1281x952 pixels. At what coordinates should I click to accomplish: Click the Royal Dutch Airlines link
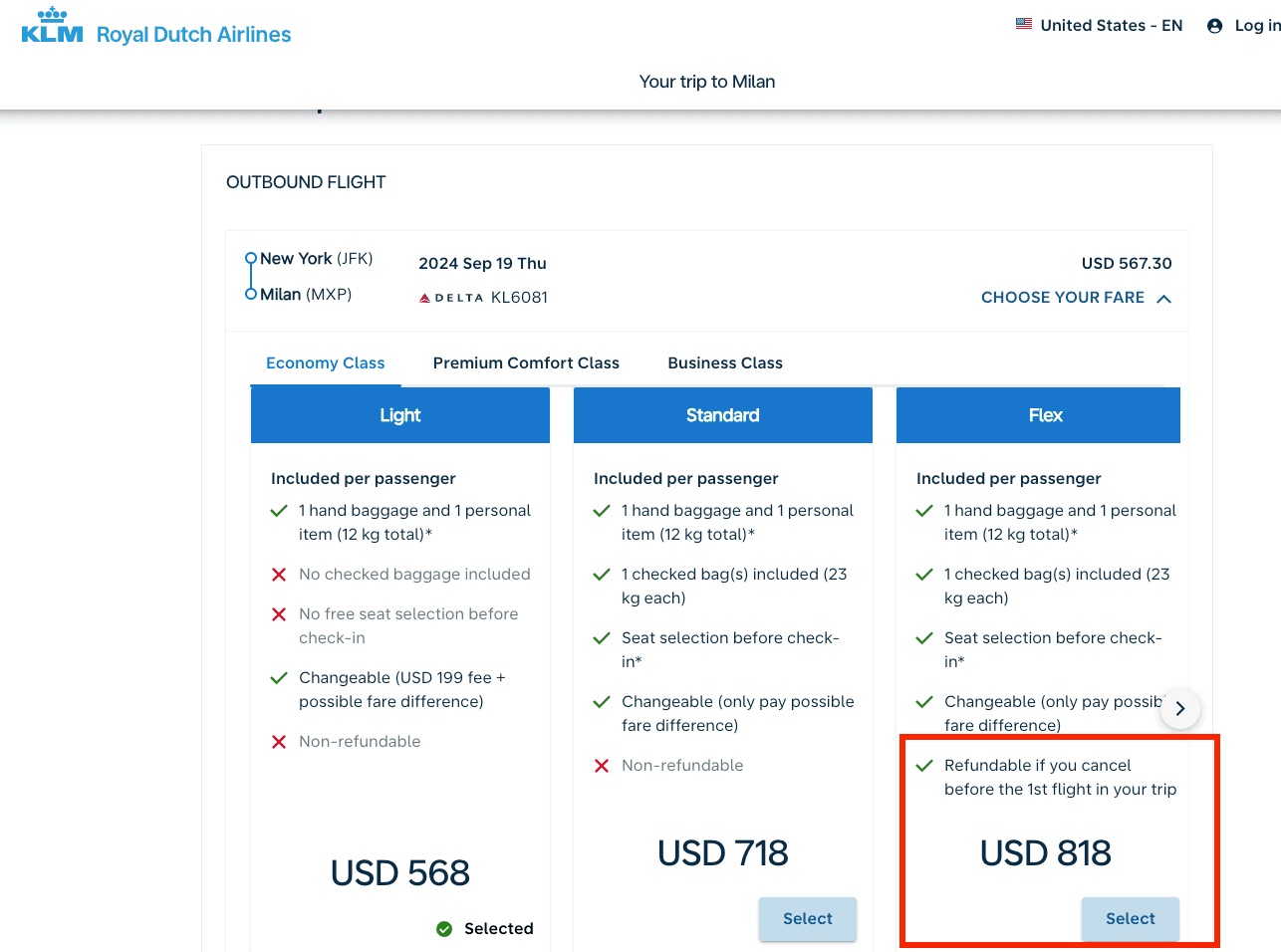(193, 35)
